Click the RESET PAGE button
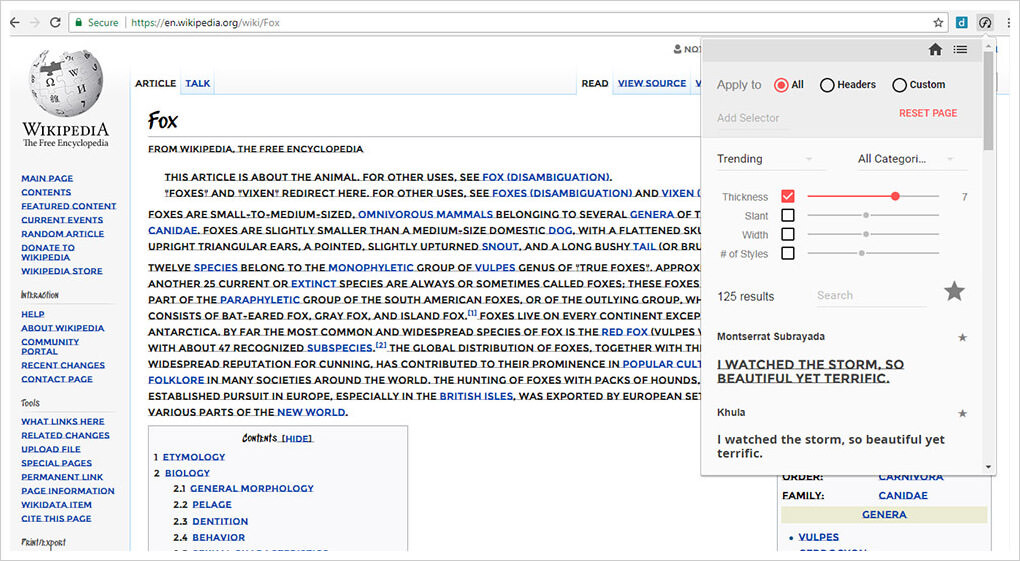Viewport: 1020px width, 561px height. (928, 113)
